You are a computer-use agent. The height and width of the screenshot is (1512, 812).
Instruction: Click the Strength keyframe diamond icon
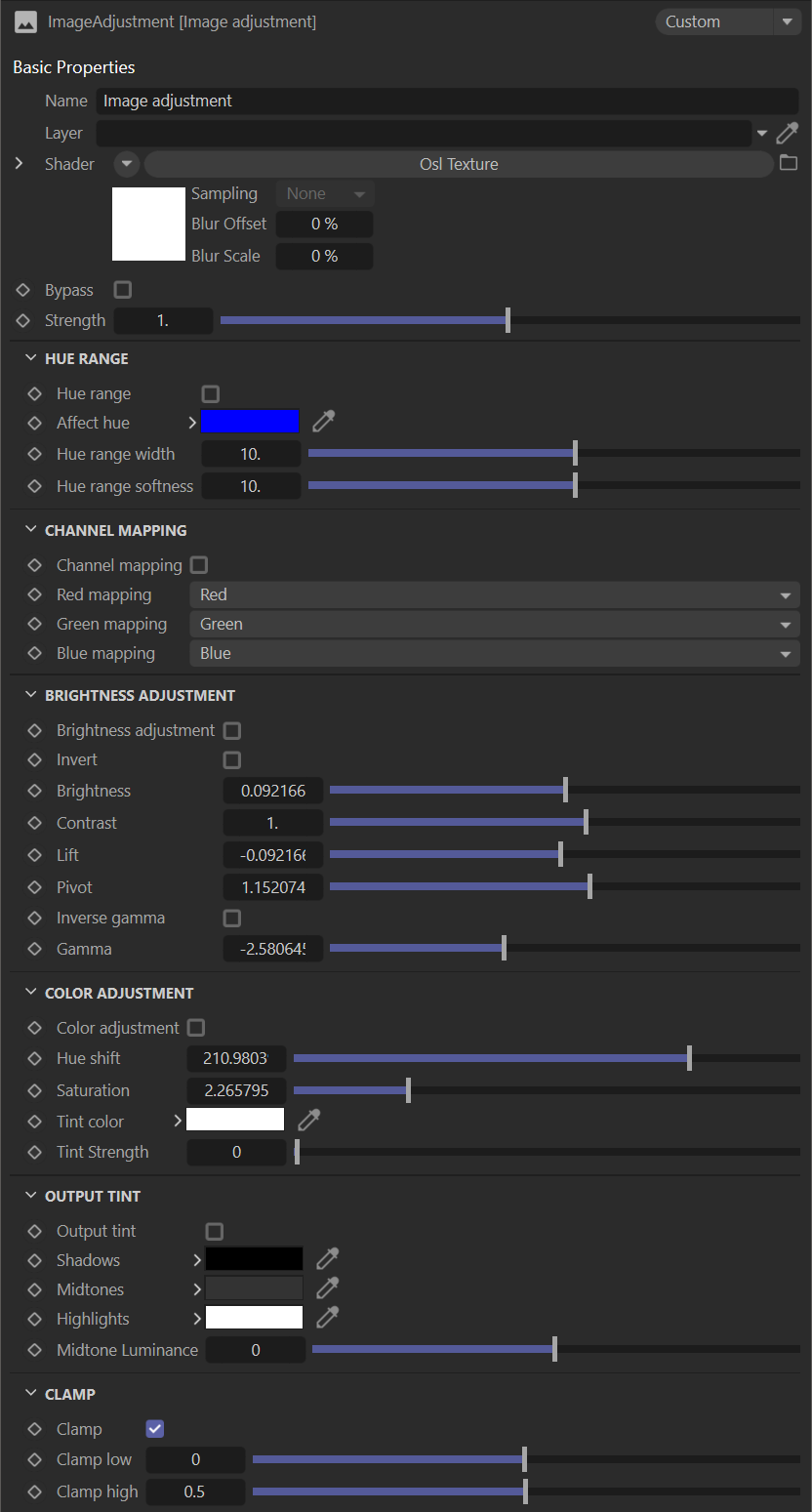[x=23, y=320]
